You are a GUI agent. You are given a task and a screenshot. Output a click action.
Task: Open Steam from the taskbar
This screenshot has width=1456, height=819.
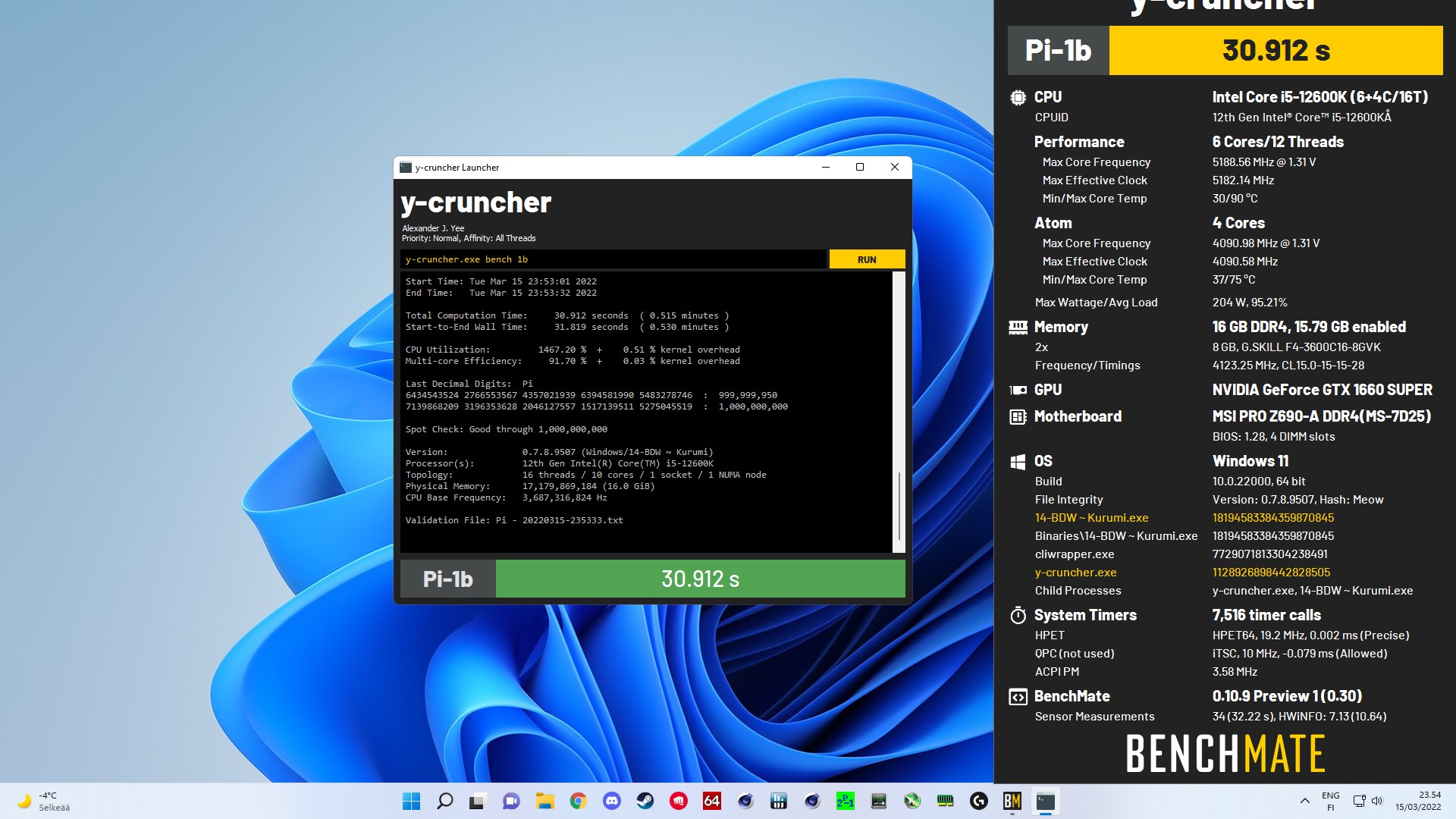(x=645, y=801)
